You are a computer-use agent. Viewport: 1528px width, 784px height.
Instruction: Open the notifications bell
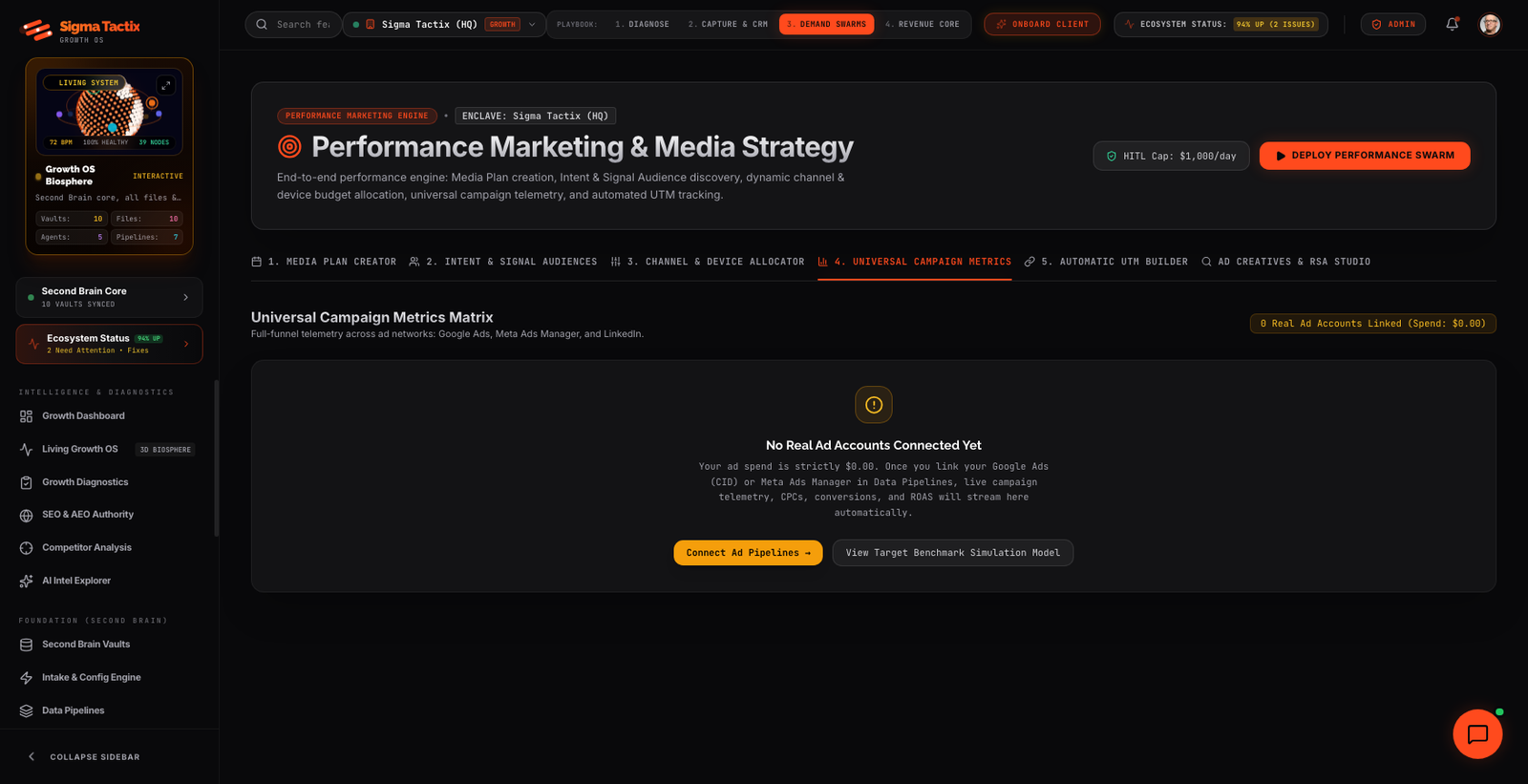(x=1452, y=24)
